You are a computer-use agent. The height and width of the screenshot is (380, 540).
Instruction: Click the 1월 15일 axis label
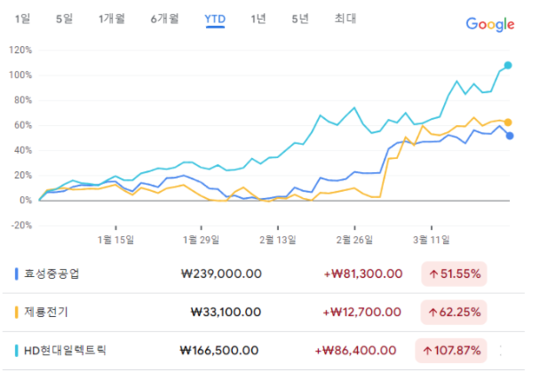pyautogui.click(x=116, y=239)
